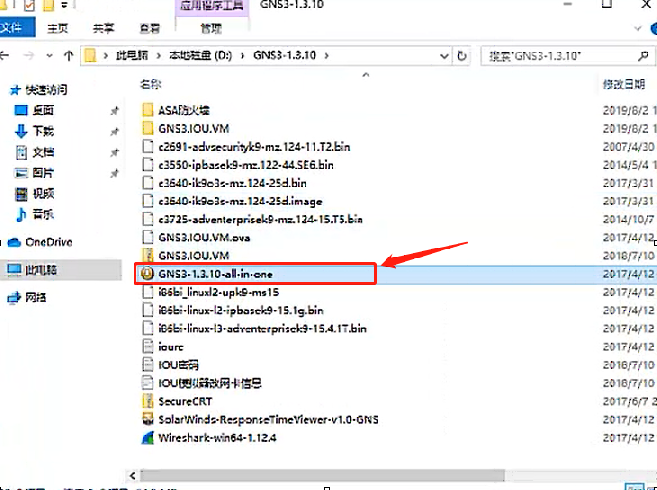Select the c3550-ipbasek9 file icon
Screen dimensions: 657x490
(147, 165)
